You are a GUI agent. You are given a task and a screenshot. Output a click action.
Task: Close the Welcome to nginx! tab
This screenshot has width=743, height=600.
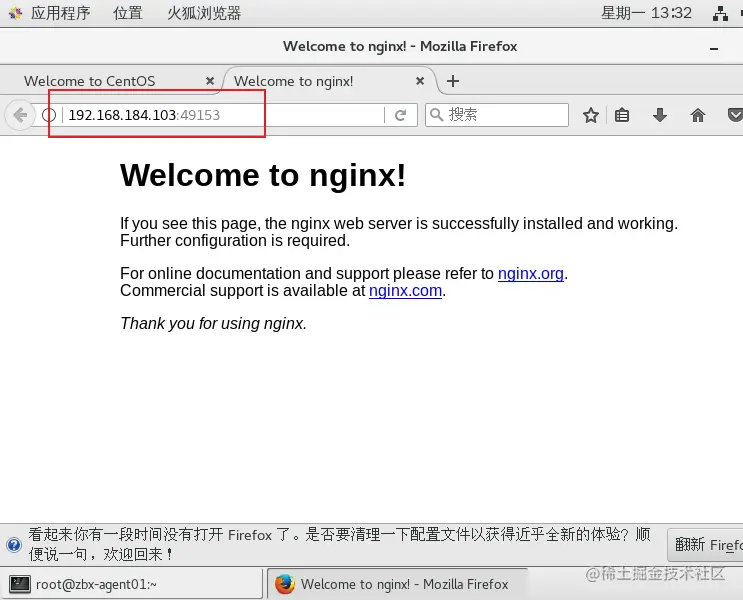(420, 81)
